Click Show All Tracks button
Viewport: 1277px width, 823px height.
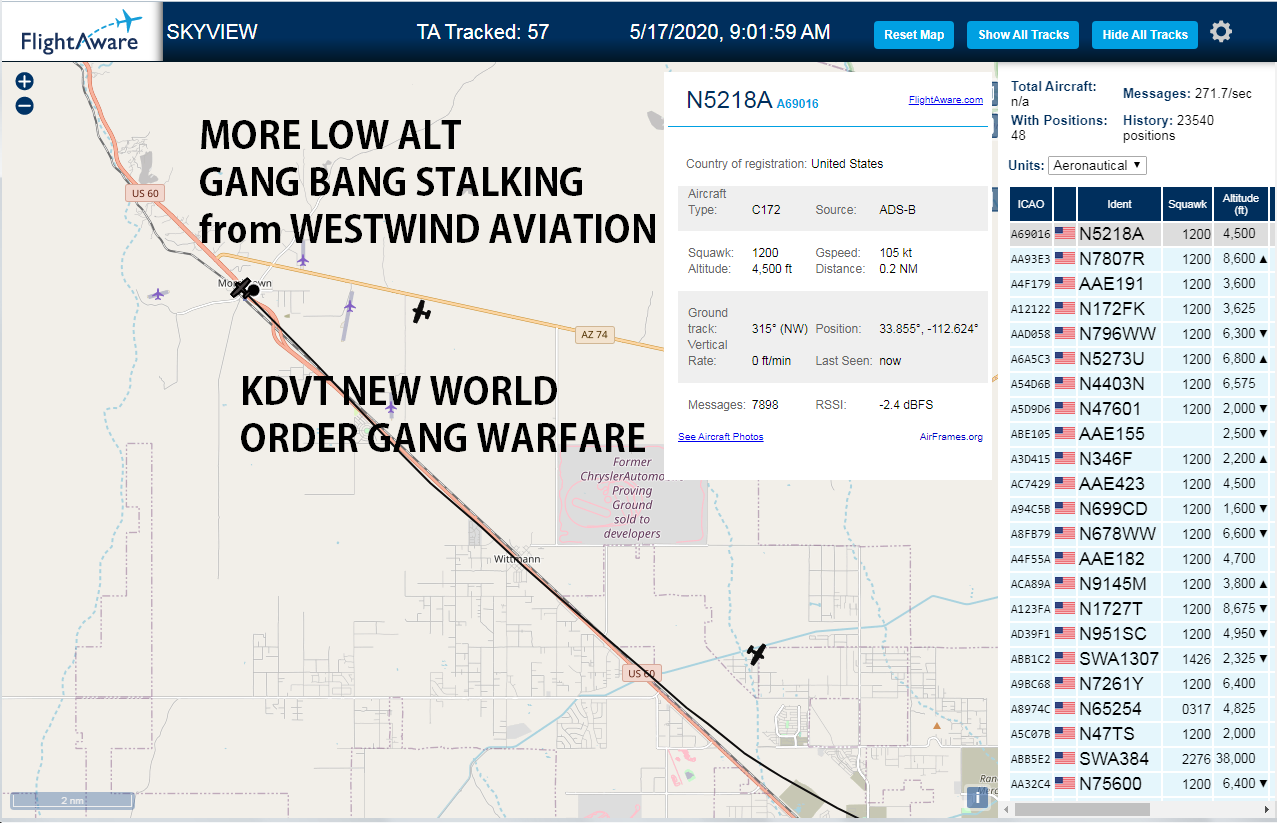1023,34
